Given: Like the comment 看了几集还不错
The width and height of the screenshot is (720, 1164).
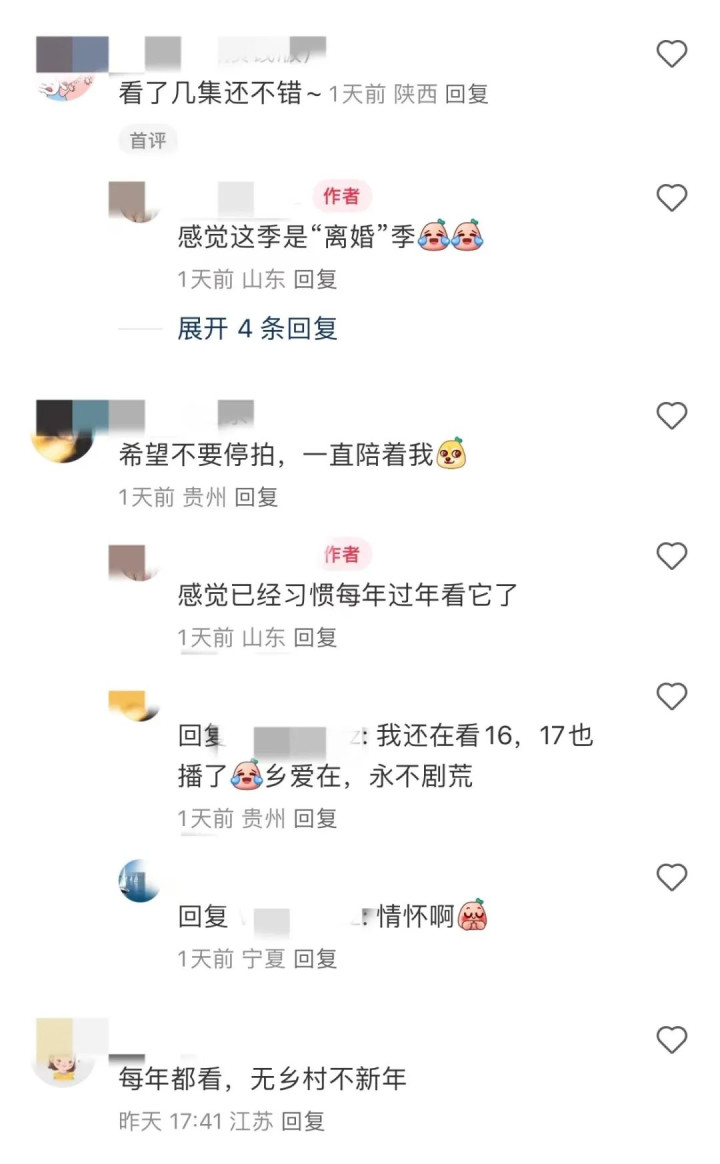Looking at the screenshot, I should [672, 53].
